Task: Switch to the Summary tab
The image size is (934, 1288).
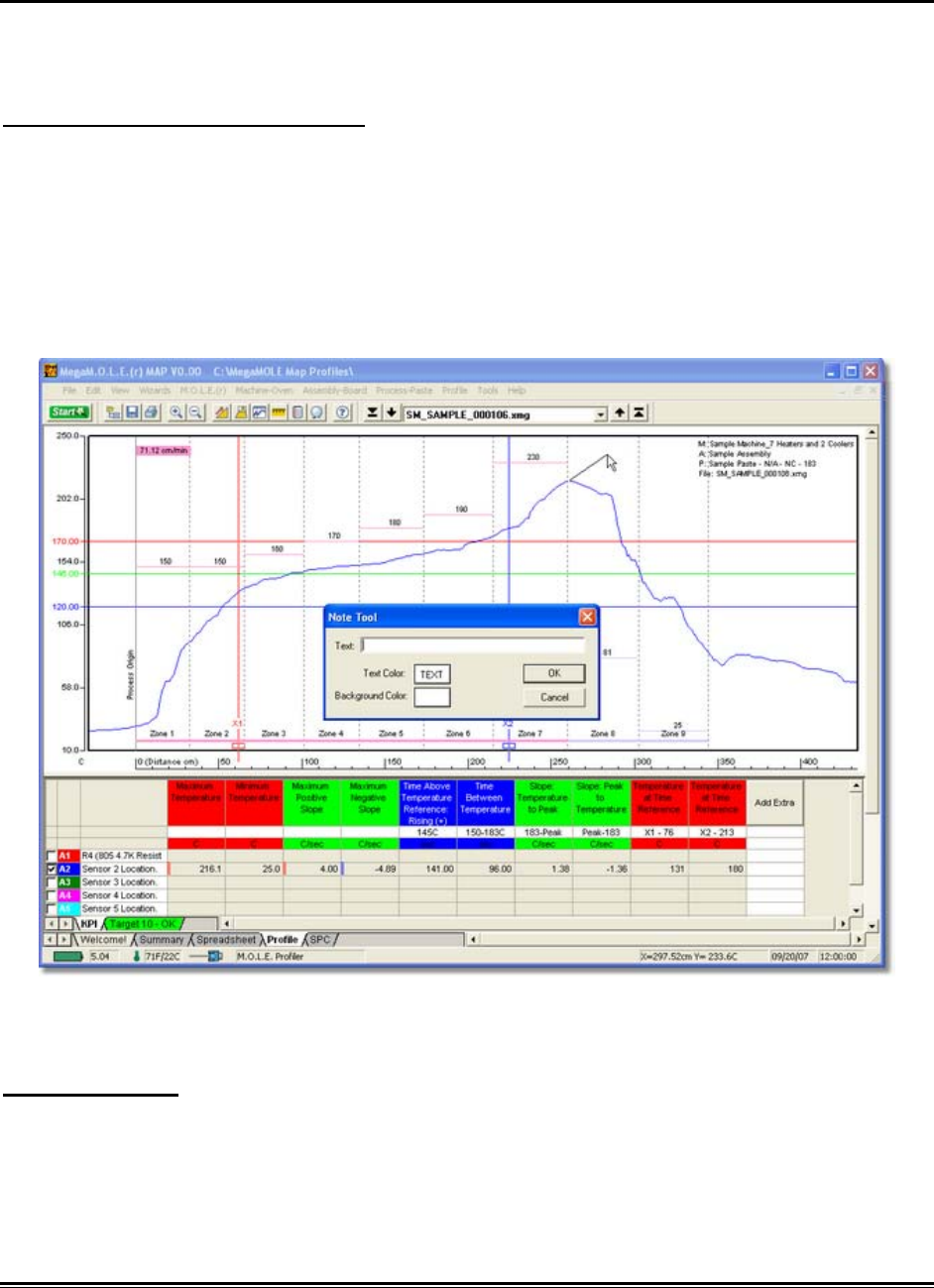Action: 161,939
